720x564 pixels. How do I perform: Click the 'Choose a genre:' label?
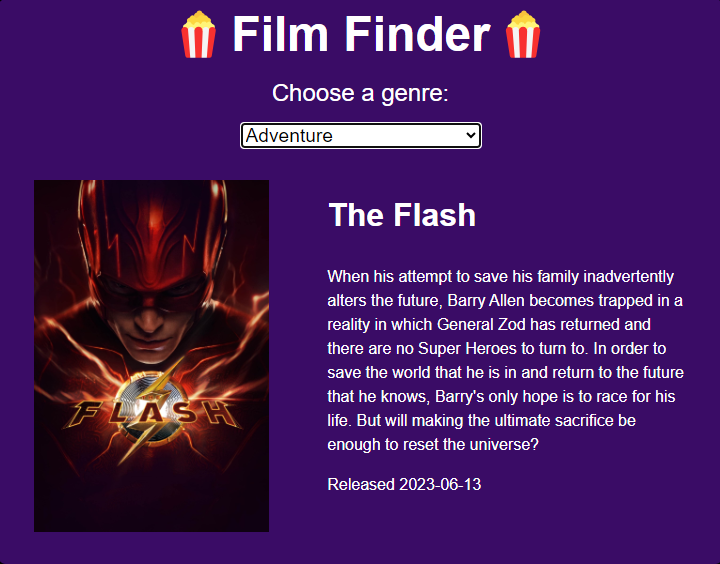tap(360, 93)
